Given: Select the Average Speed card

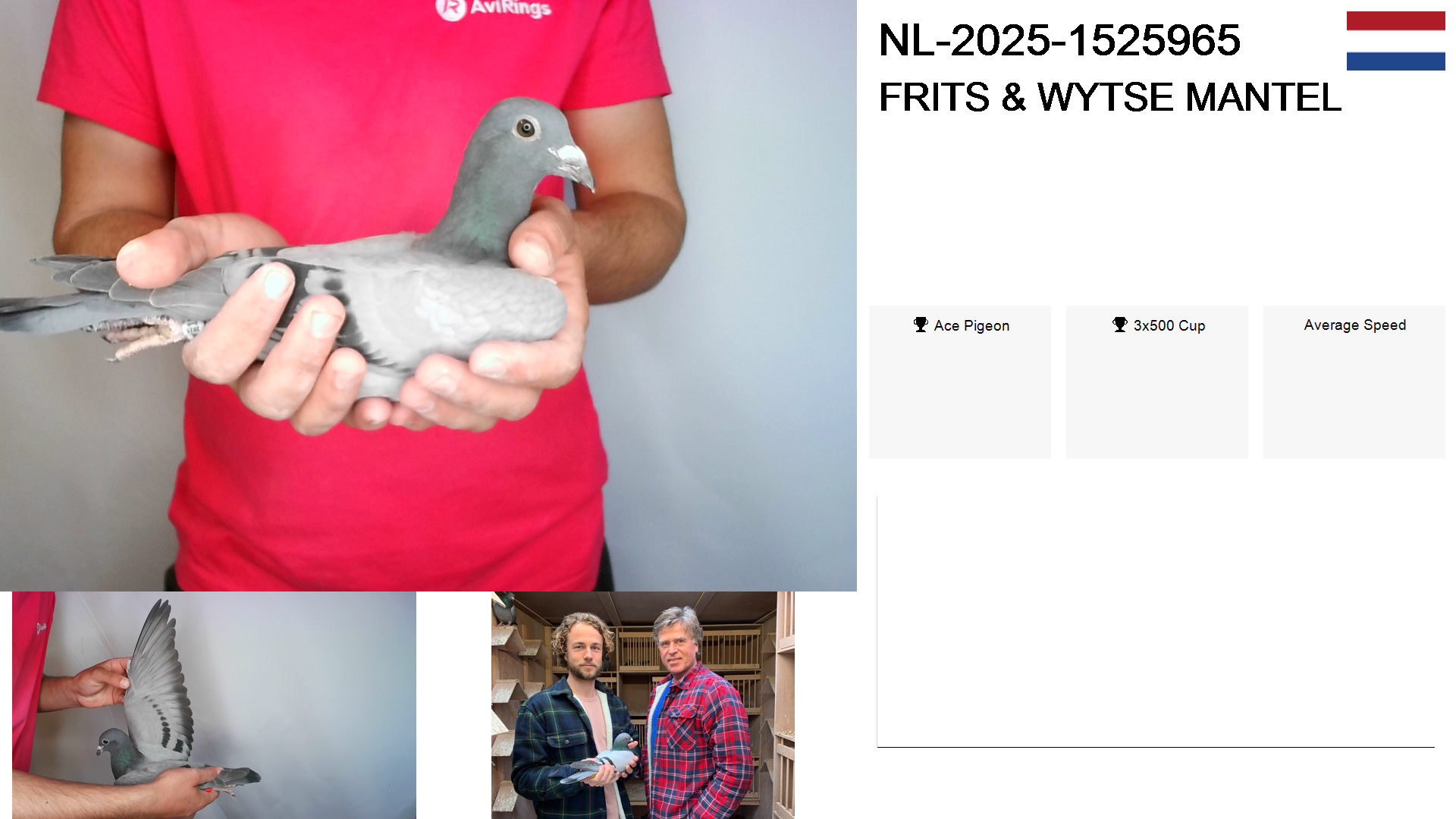Looking at the screenshot, I should pos(1354,382).
